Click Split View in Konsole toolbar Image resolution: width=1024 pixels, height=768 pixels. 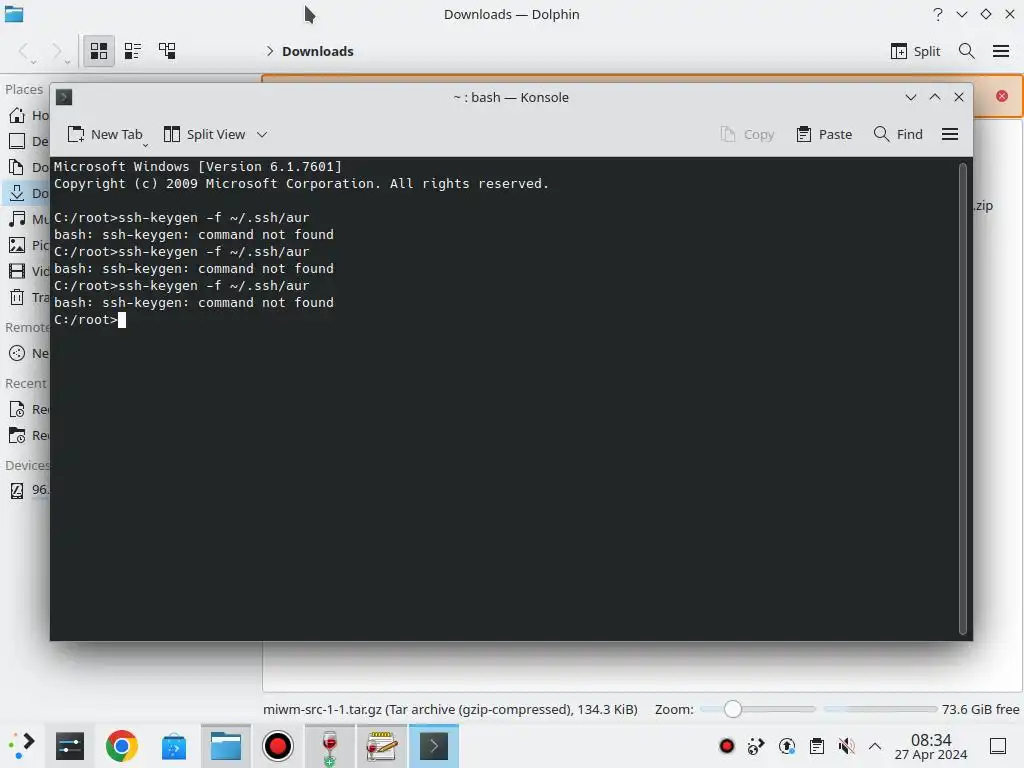[x=204, y=135]
